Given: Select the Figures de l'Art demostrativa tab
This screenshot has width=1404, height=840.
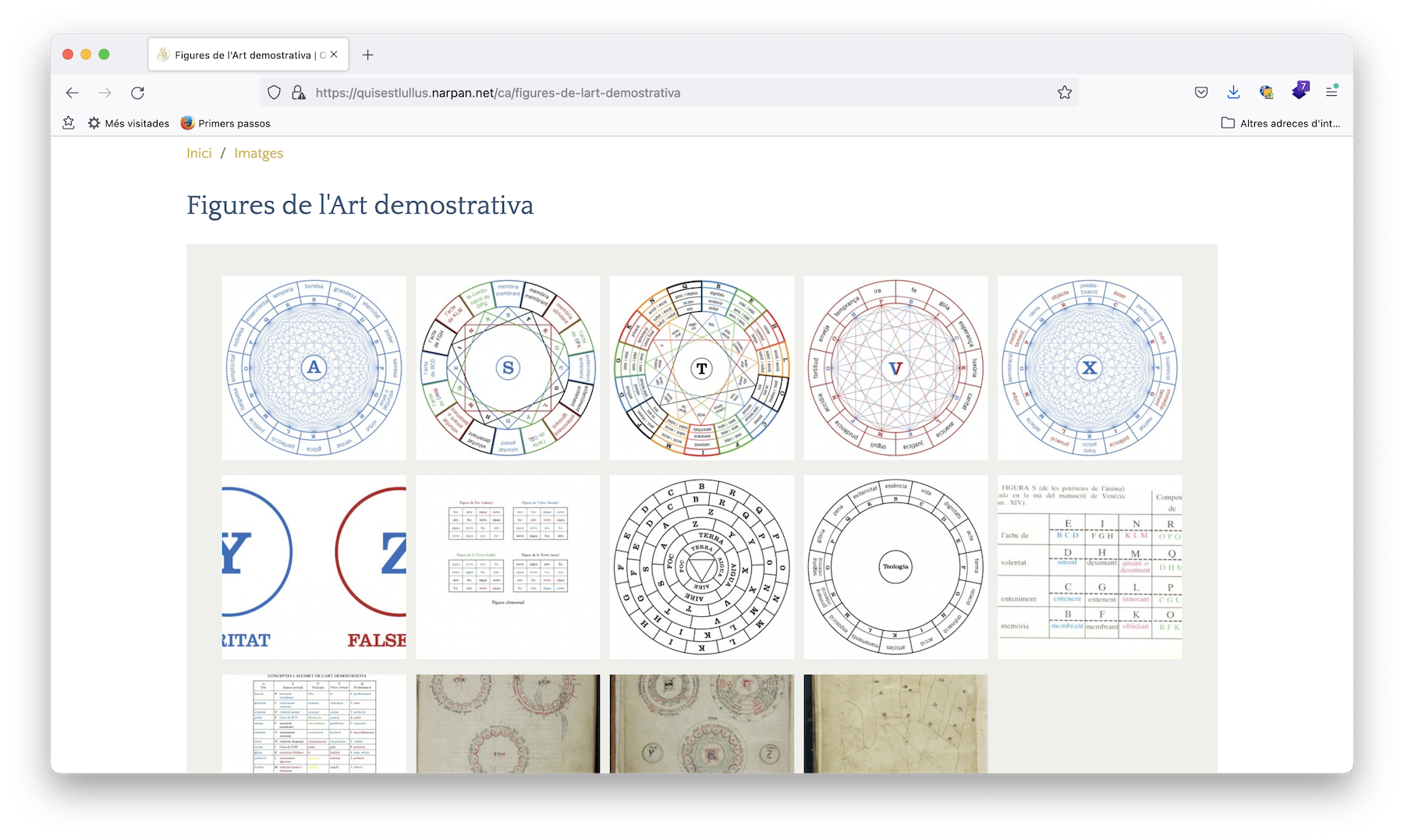Looking at the screenshot, I should [242, 55].
